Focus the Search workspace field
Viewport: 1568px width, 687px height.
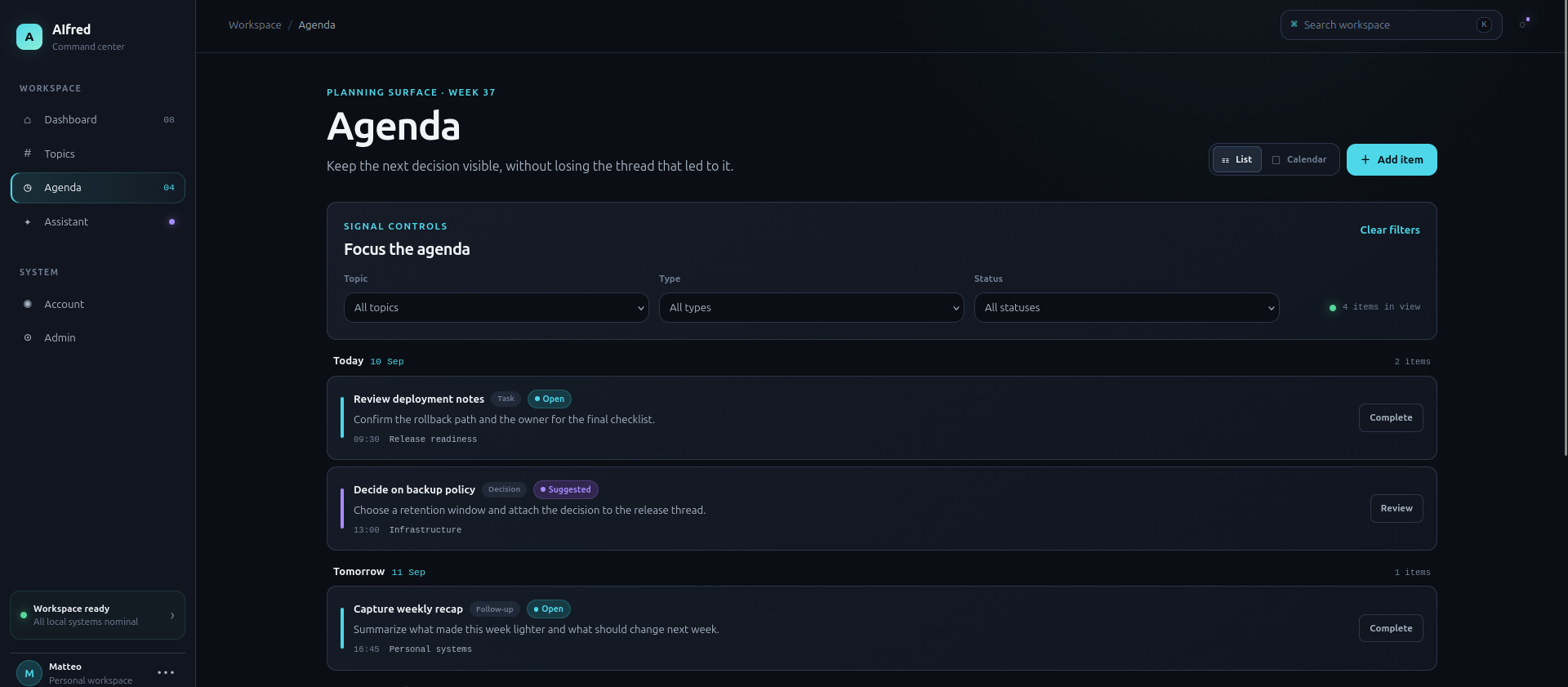click(1391, 25)
